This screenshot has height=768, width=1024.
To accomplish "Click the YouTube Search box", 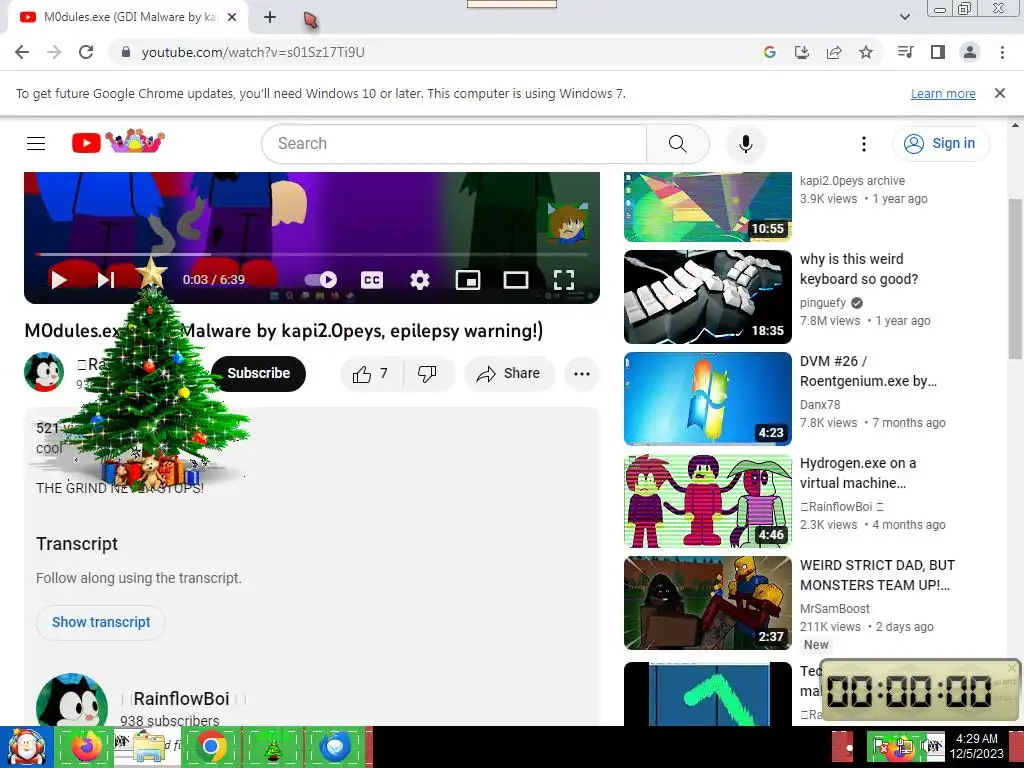I will pyautogui.click(x=454, y=144).
